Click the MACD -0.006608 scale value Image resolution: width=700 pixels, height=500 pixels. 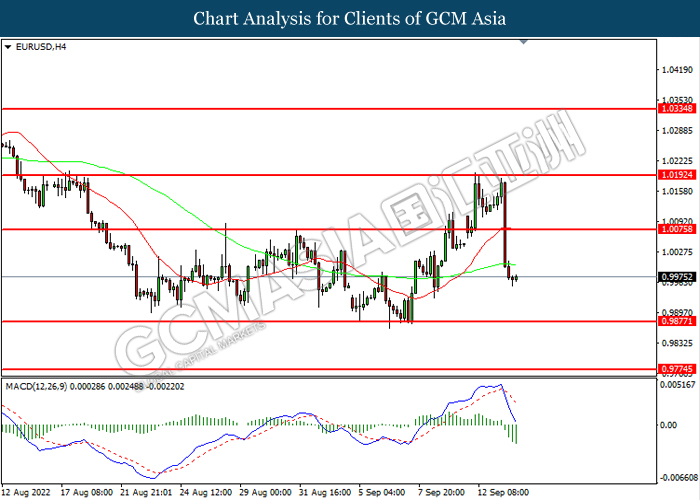coord(679,478)
